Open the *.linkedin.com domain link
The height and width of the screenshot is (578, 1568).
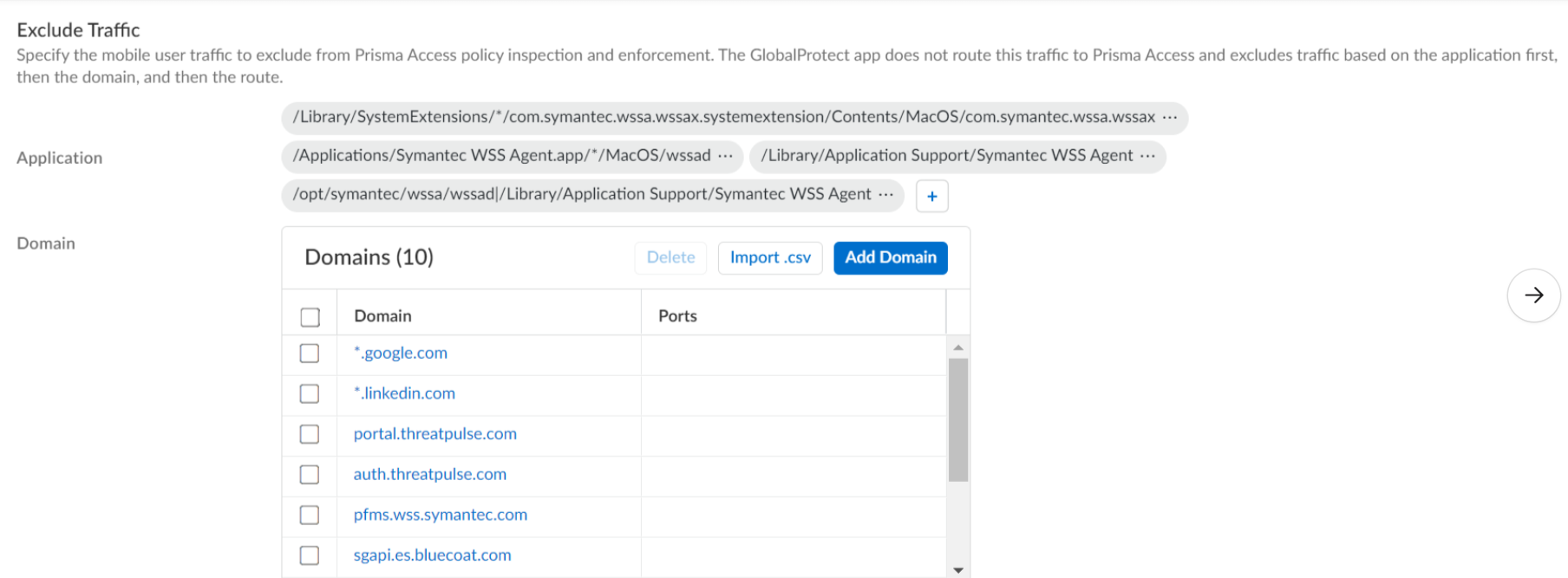point(404,393)
